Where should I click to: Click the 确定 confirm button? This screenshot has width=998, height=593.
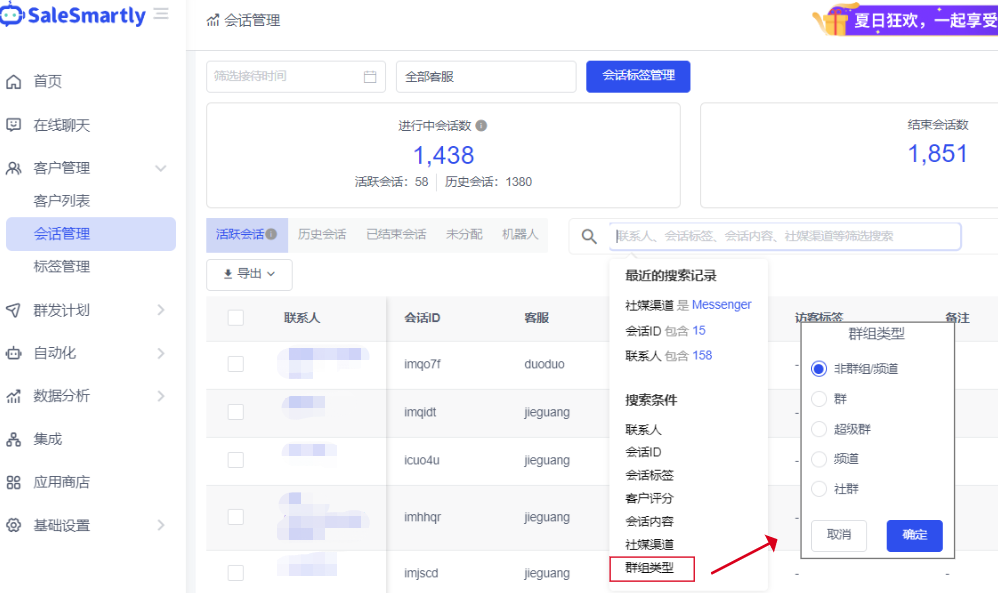(914, 535)
